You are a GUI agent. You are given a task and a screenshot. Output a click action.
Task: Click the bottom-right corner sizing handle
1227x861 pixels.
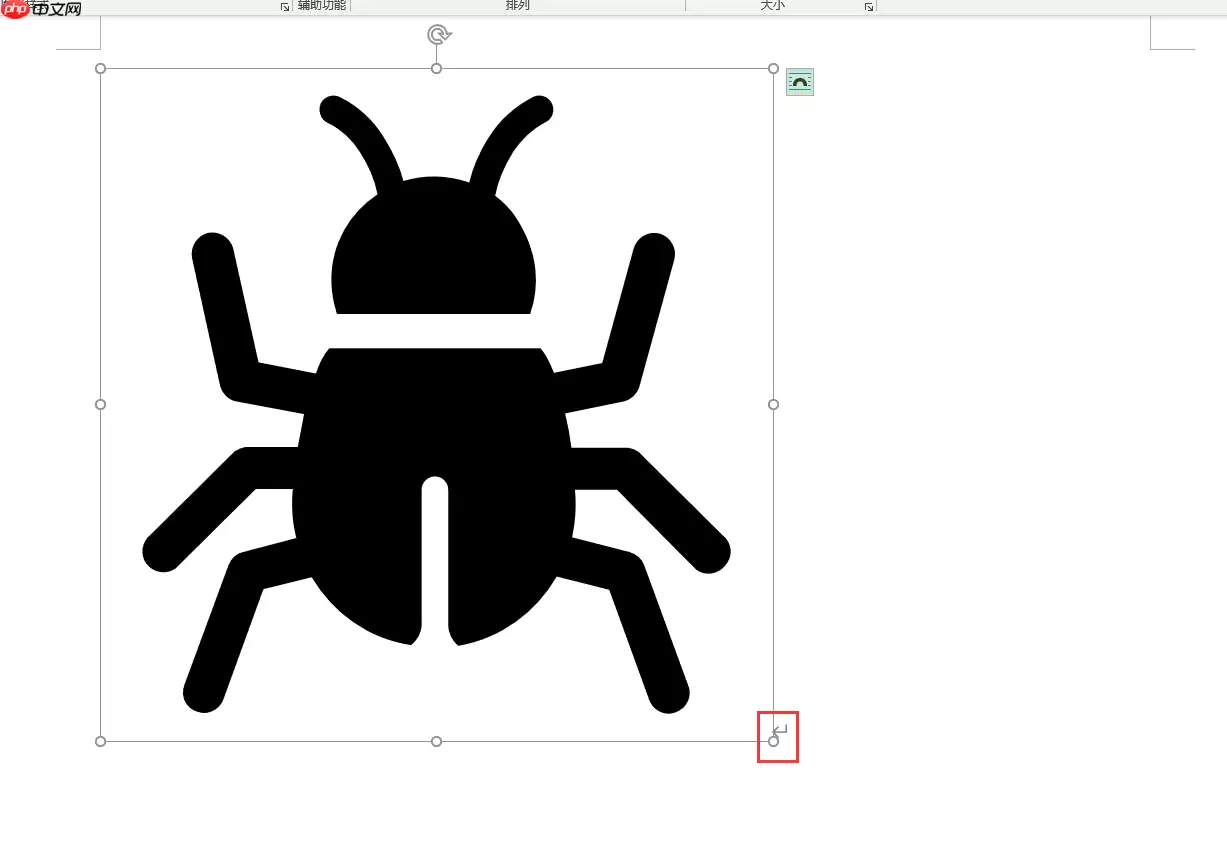click(773, 741)
